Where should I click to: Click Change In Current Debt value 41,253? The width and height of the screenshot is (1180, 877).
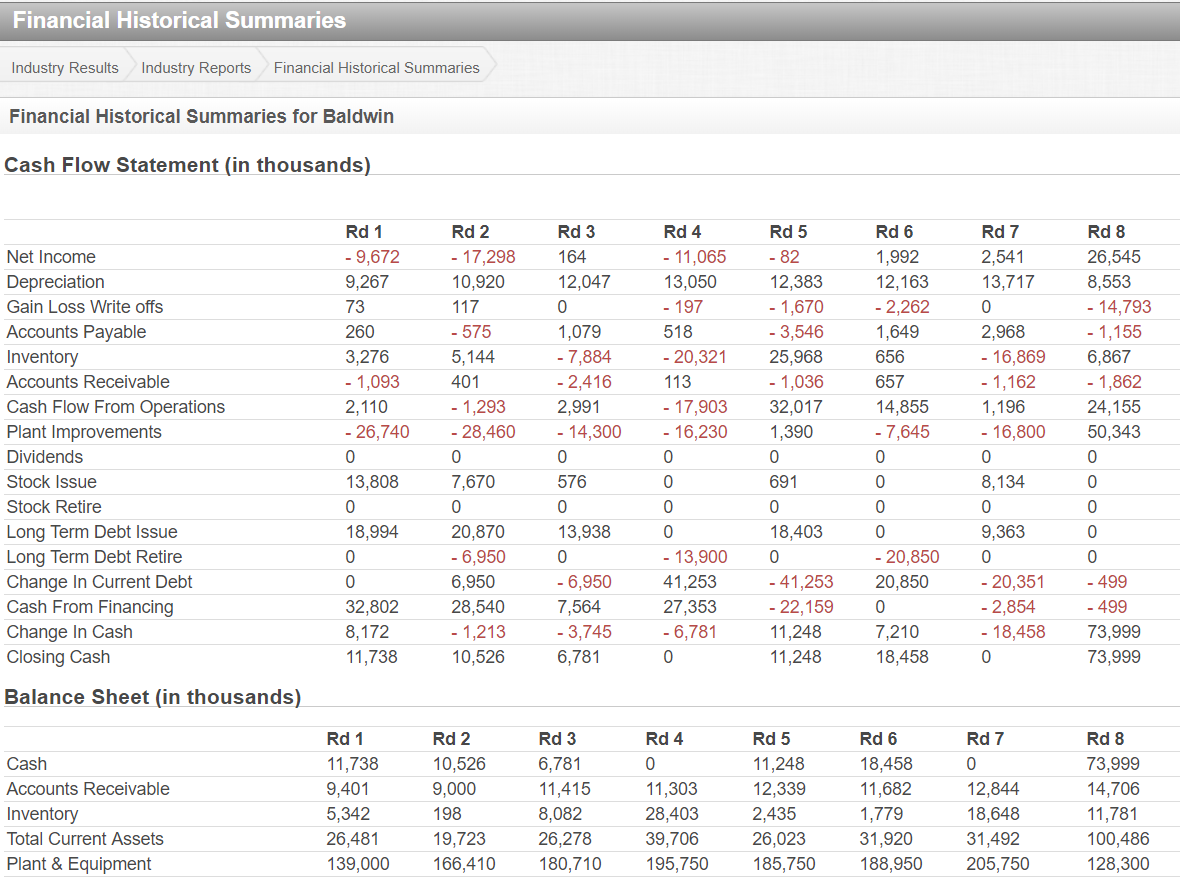690,582
